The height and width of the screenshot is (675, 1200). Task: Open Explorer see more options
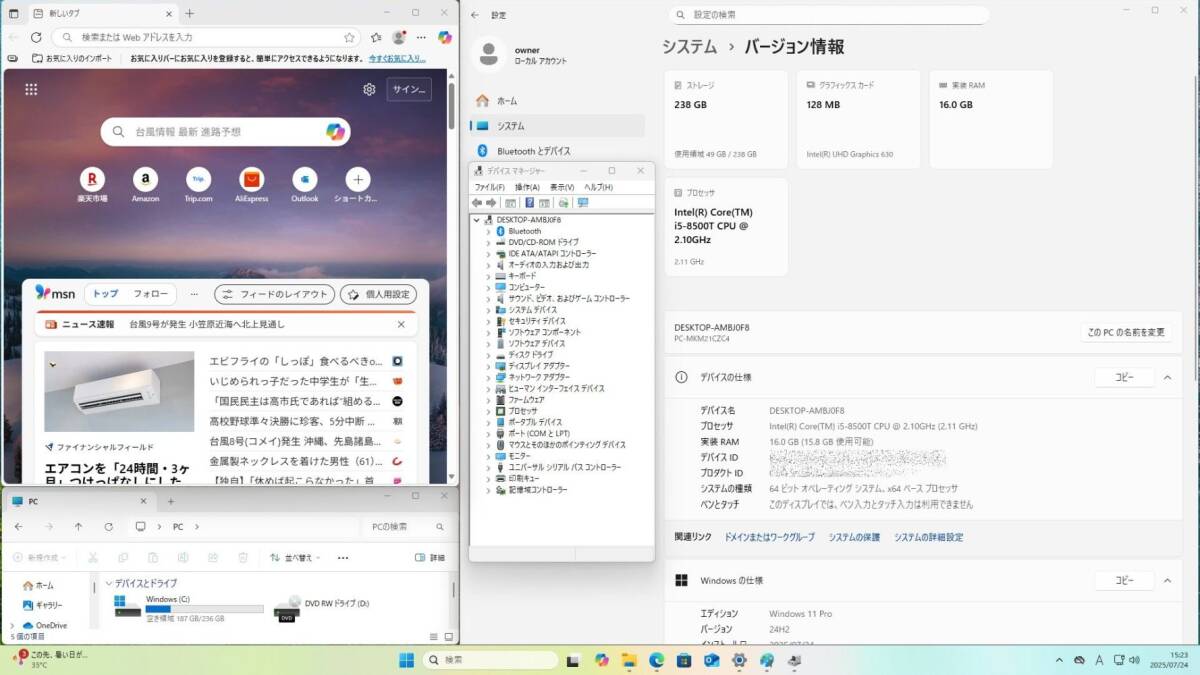click(x=343, y=558)
